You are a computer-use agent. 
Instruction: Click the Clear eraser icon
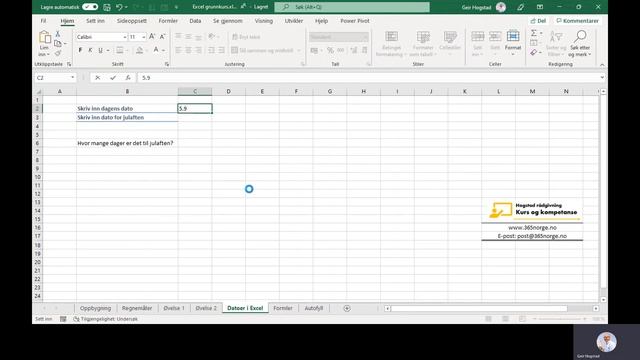[534, 52]
